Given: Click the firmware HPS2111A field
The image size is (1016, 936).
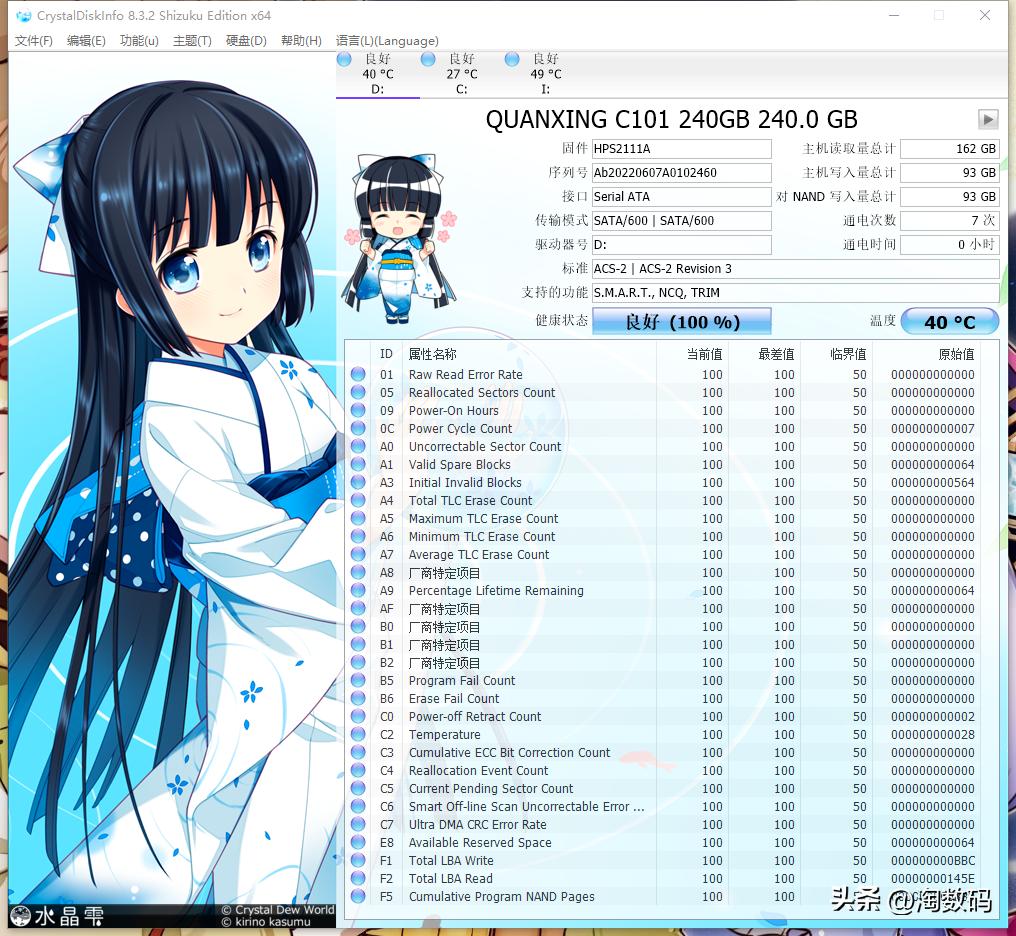Looking at the screenshot, I should click(681, 149).
